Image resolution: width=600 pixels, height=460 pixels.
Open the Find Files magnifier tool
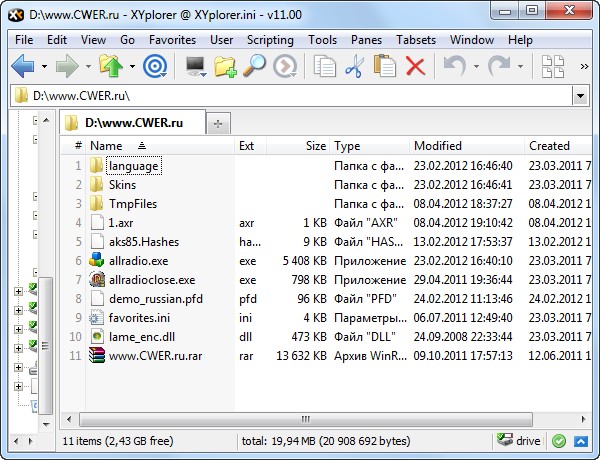point(255,67)
